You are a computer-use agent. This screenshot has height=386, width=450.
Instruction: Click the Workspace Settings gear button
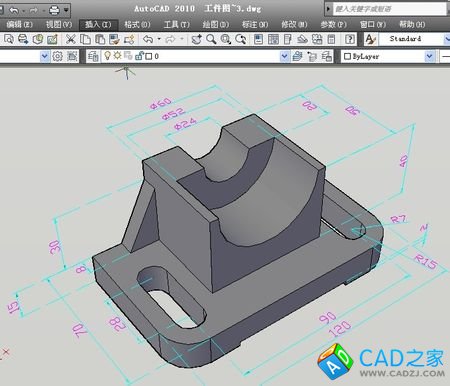57,56
